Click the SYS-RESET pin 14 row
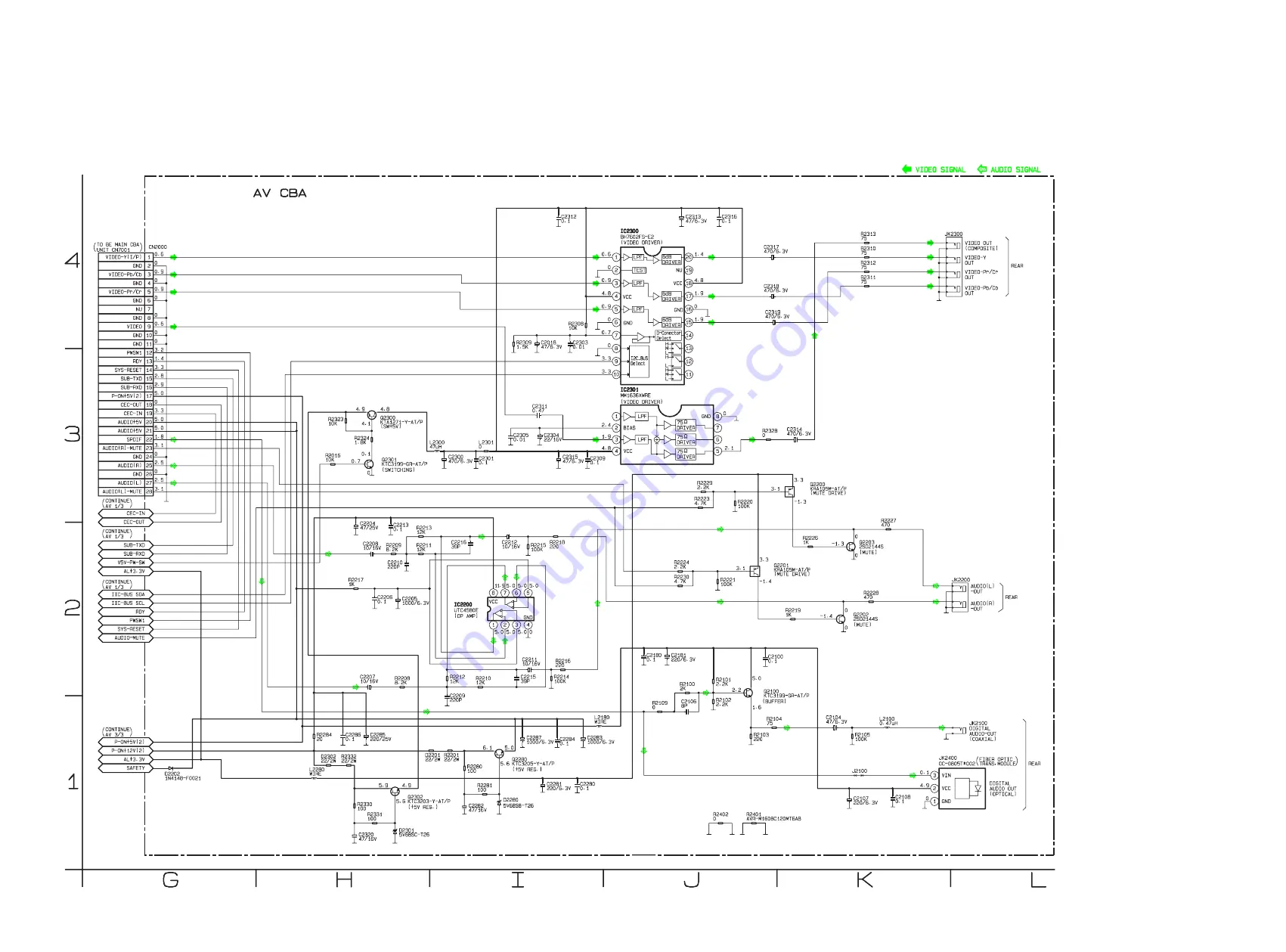The image size is (1286, 952). (x=126, y=371)
